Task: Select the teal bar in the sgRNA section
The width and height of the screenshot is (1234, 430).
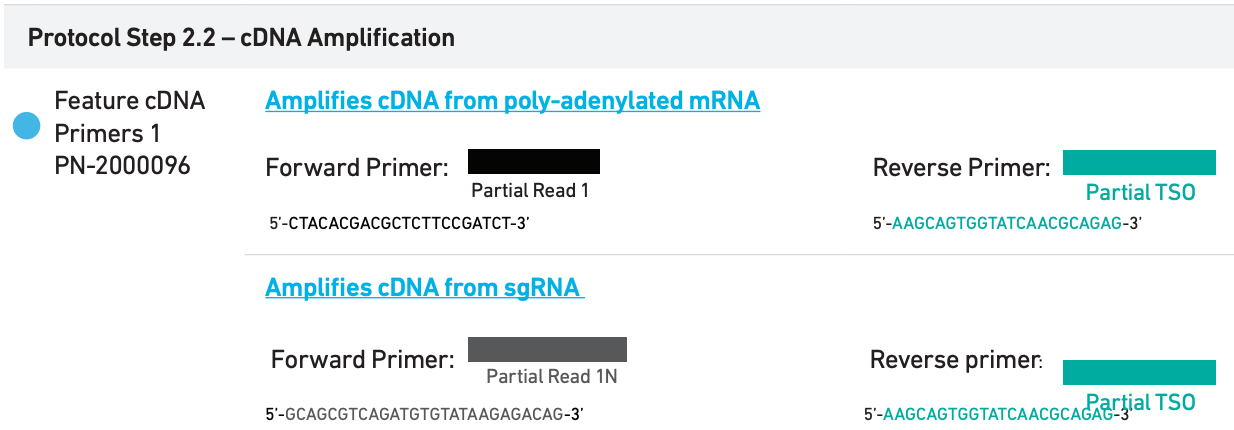Action: pos(1139,372)
